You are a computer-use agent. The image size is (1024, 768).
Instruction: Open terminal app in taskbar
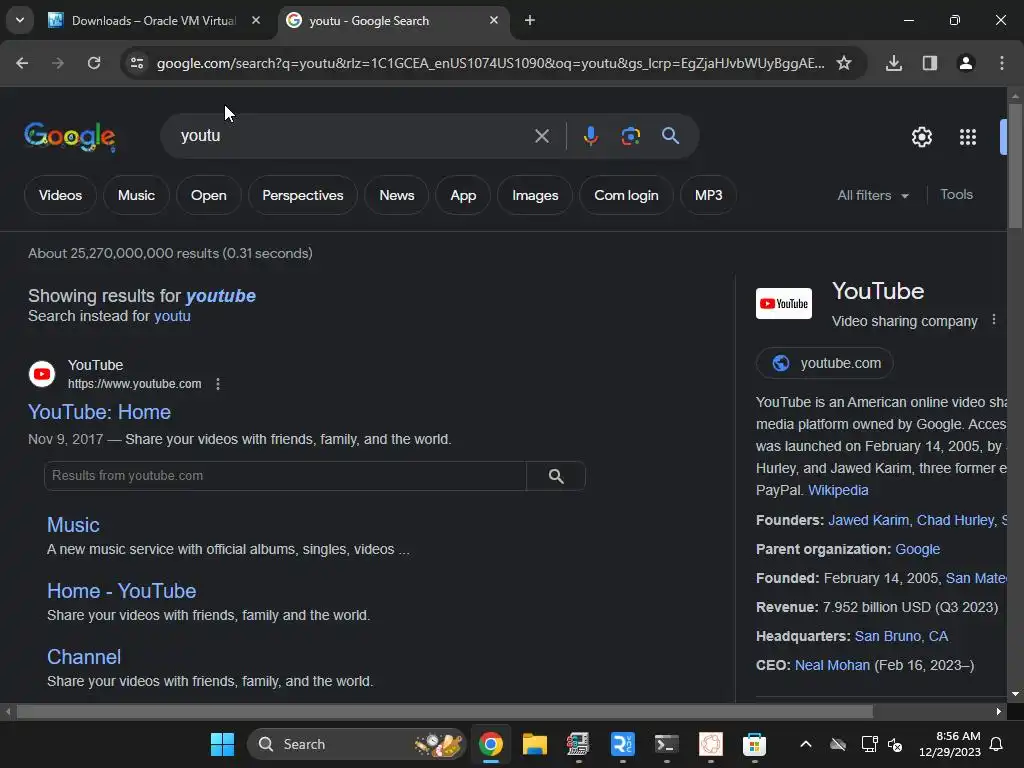click(x=666, y=744)
